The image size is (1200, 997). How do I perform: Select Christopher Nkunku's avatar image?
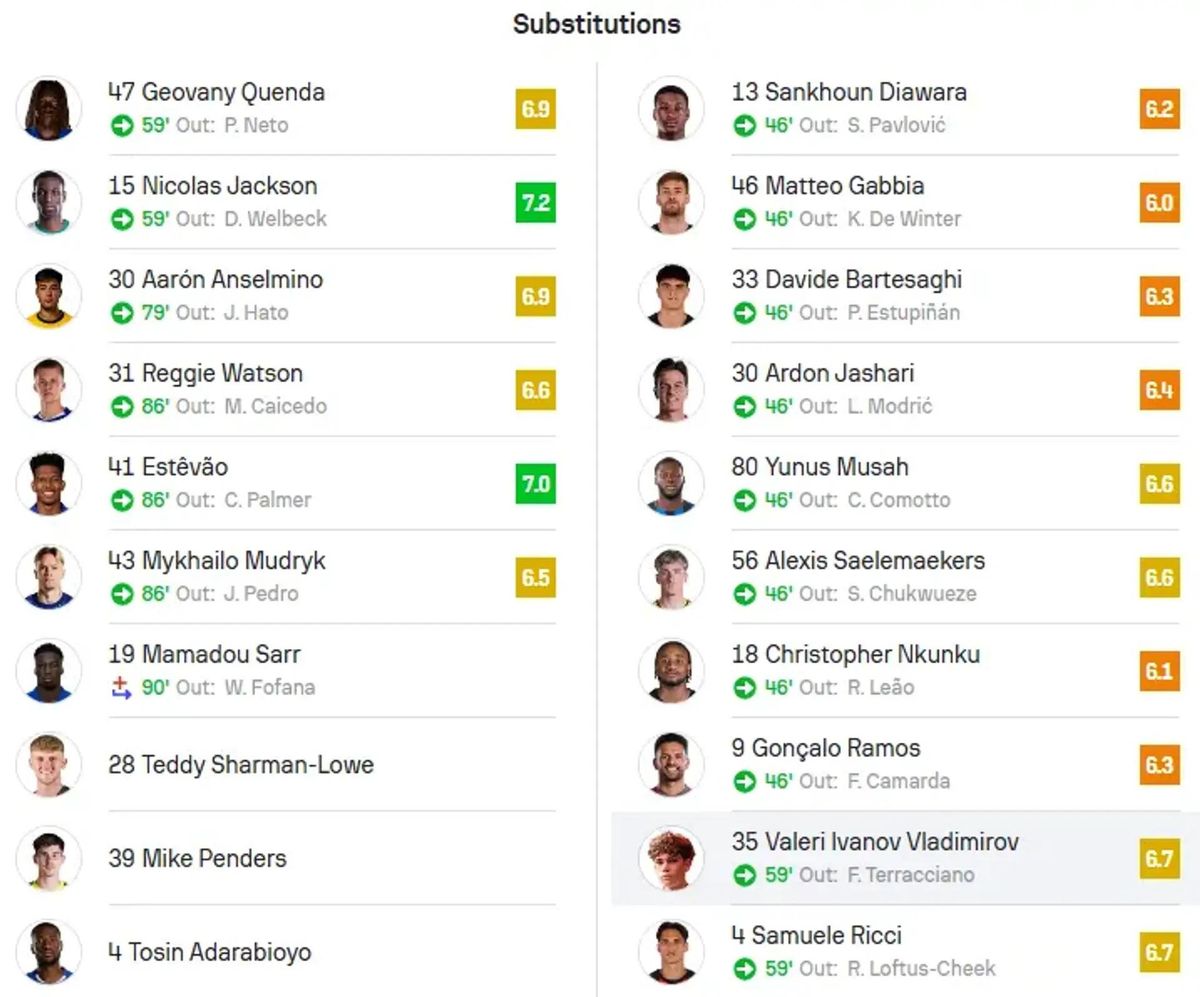tap(671, 671)
